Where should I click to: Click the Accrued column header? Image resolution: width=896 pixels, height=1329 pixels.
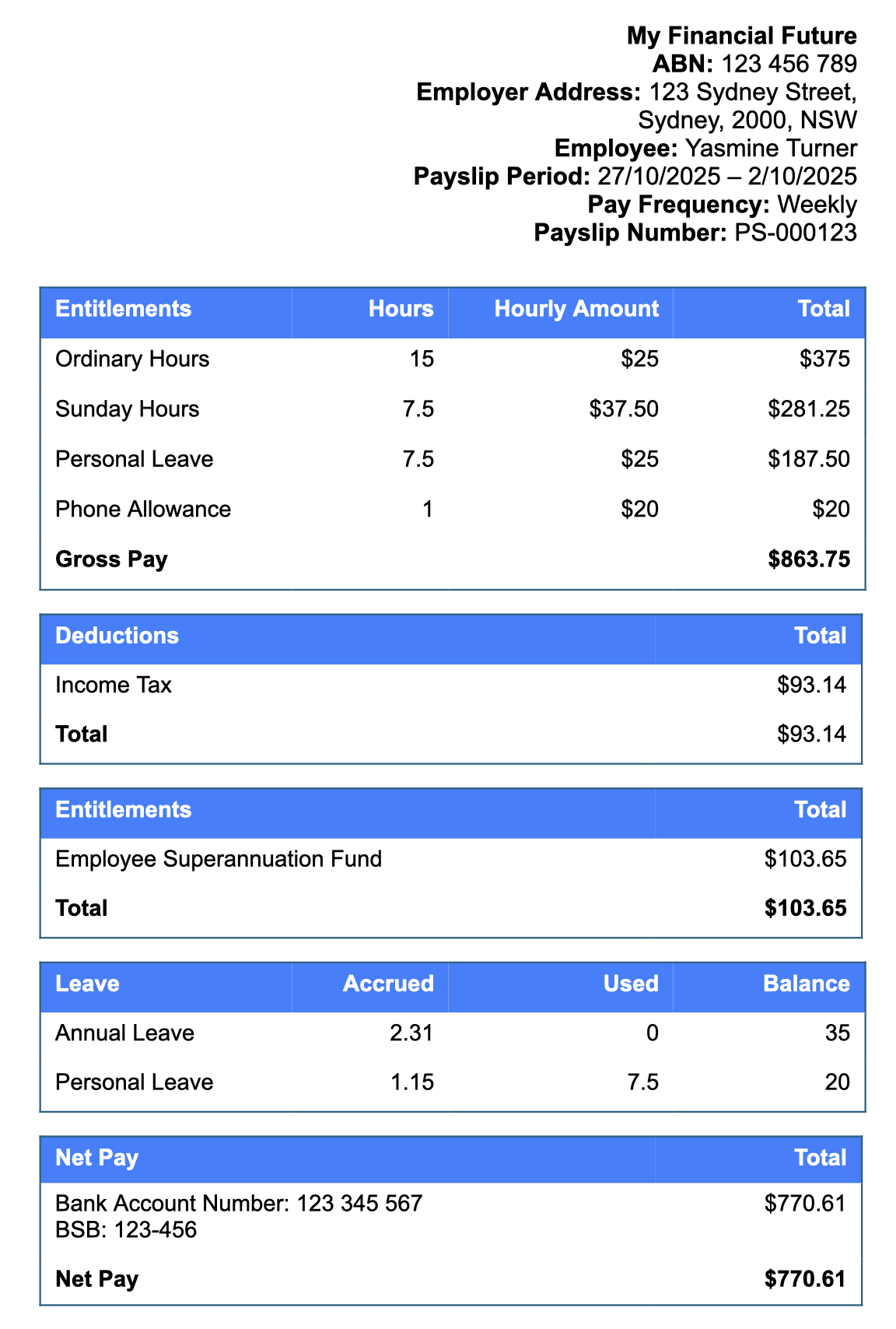pyautogui.click(x=388, y=984)
